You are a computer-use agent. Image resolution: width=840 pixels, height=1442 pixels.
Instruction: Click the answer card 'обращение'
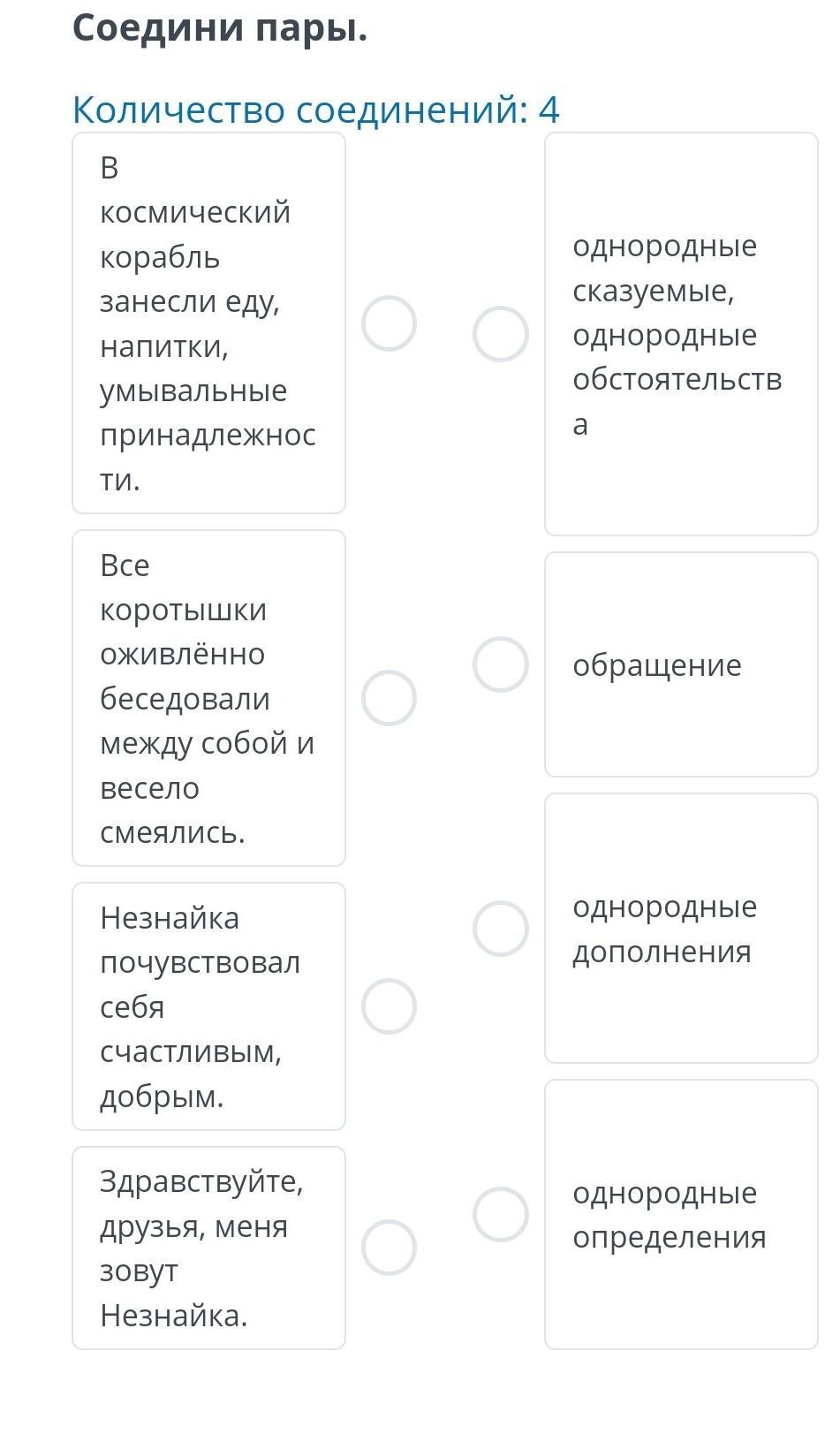click(681, 664)
